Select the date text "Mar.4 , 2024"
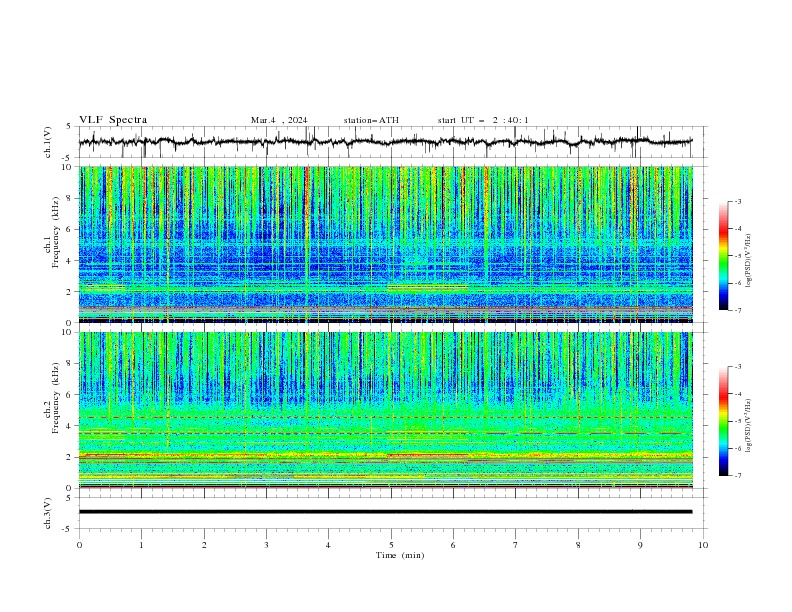 [x=279, y=120]
